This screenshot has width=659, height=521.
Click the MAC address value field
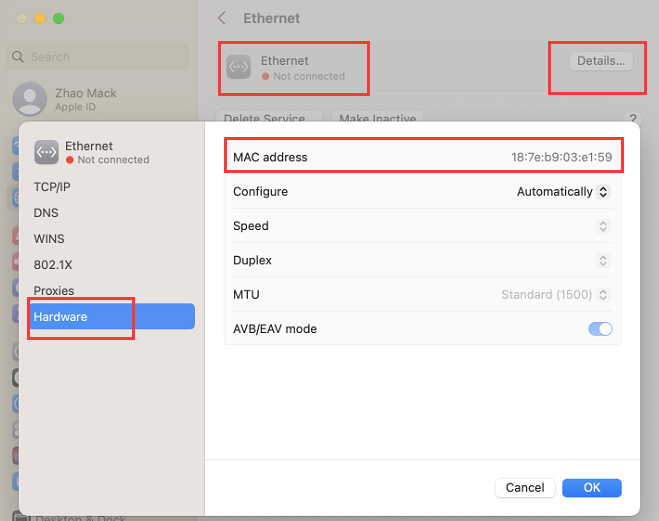(x=561, y=157)
